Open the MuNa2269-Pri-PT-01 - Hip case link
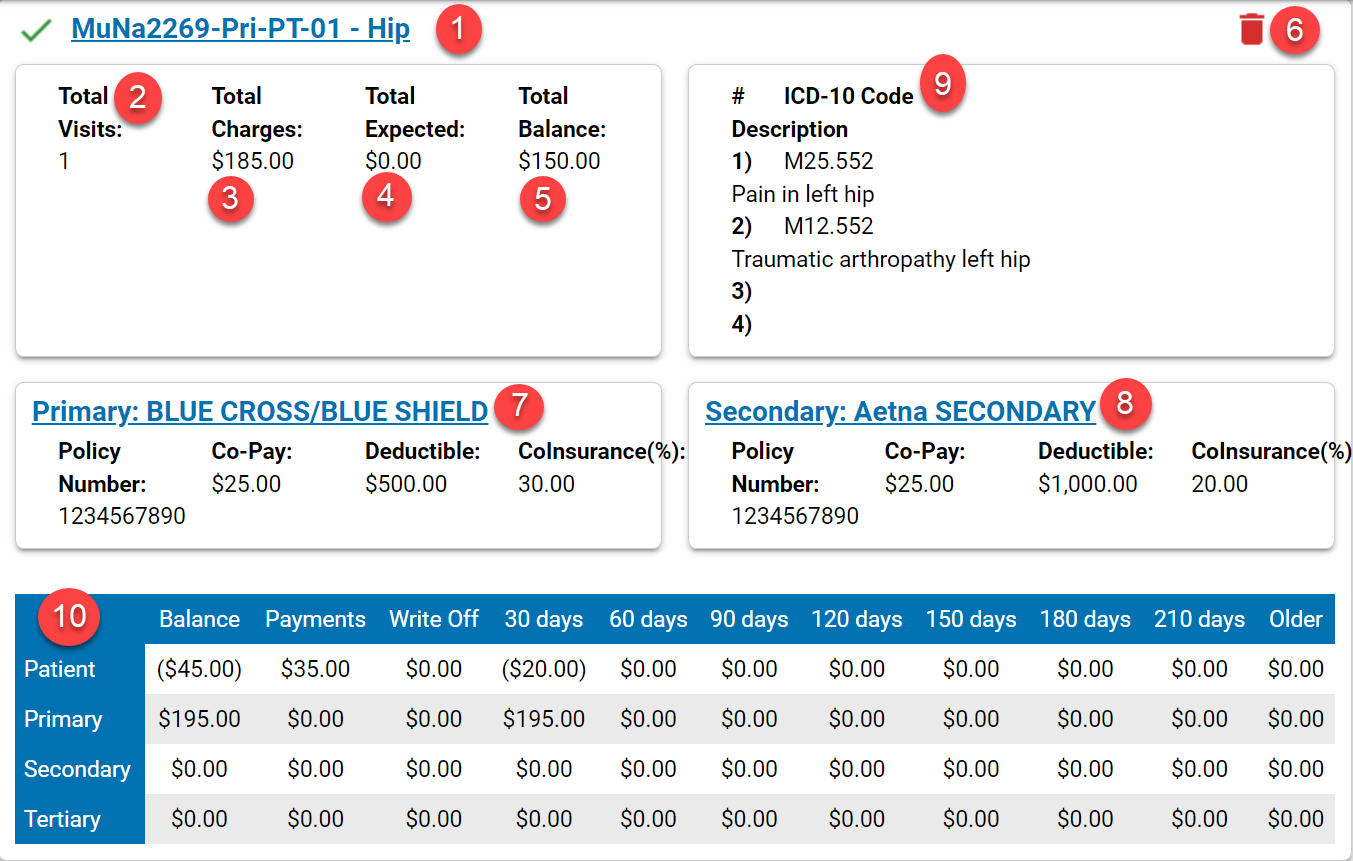The height and width of the screenshot is (861, 1353). [x=242, y=29]
